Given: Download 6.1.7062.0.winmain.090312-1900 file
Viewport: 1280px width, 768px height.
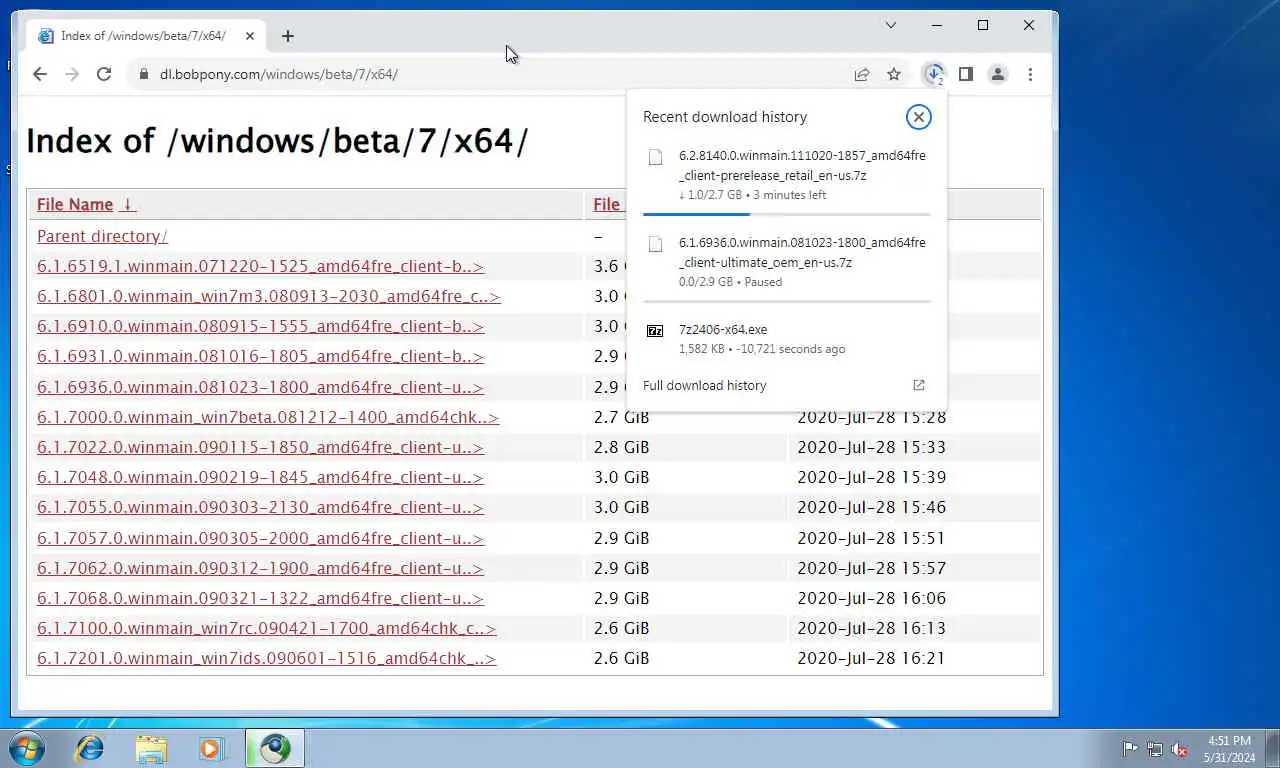Looking at the screenshot, I should [x=260, y=568].
